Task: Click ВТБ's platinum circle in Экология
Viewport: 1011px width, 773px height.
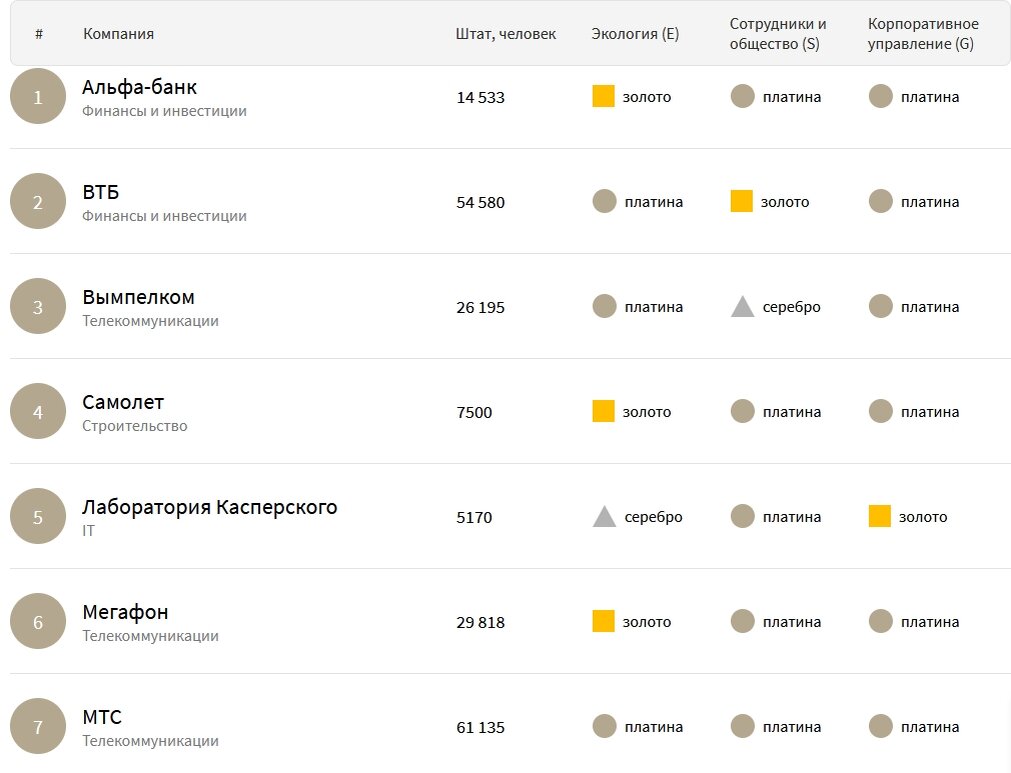Action: tap(604, 201)
